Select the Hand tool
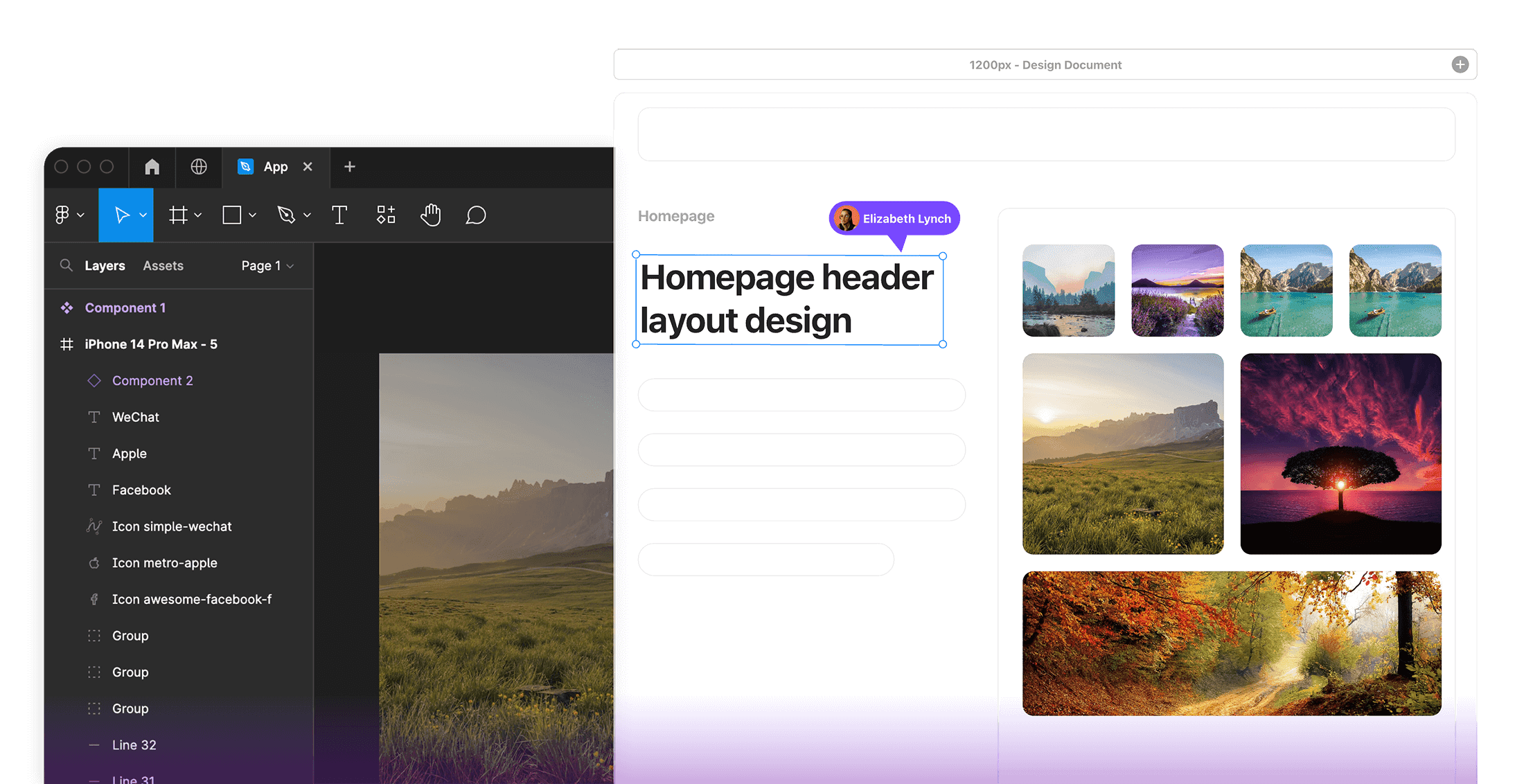The image size is (1524, 784). pyautogui.click(x=430, y=215)
